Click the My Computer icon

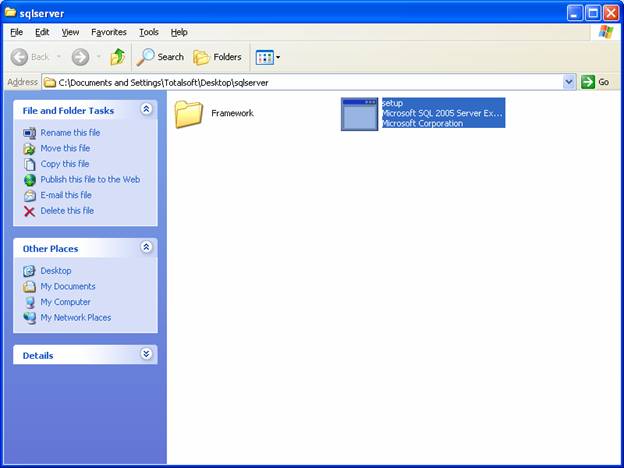29,302
